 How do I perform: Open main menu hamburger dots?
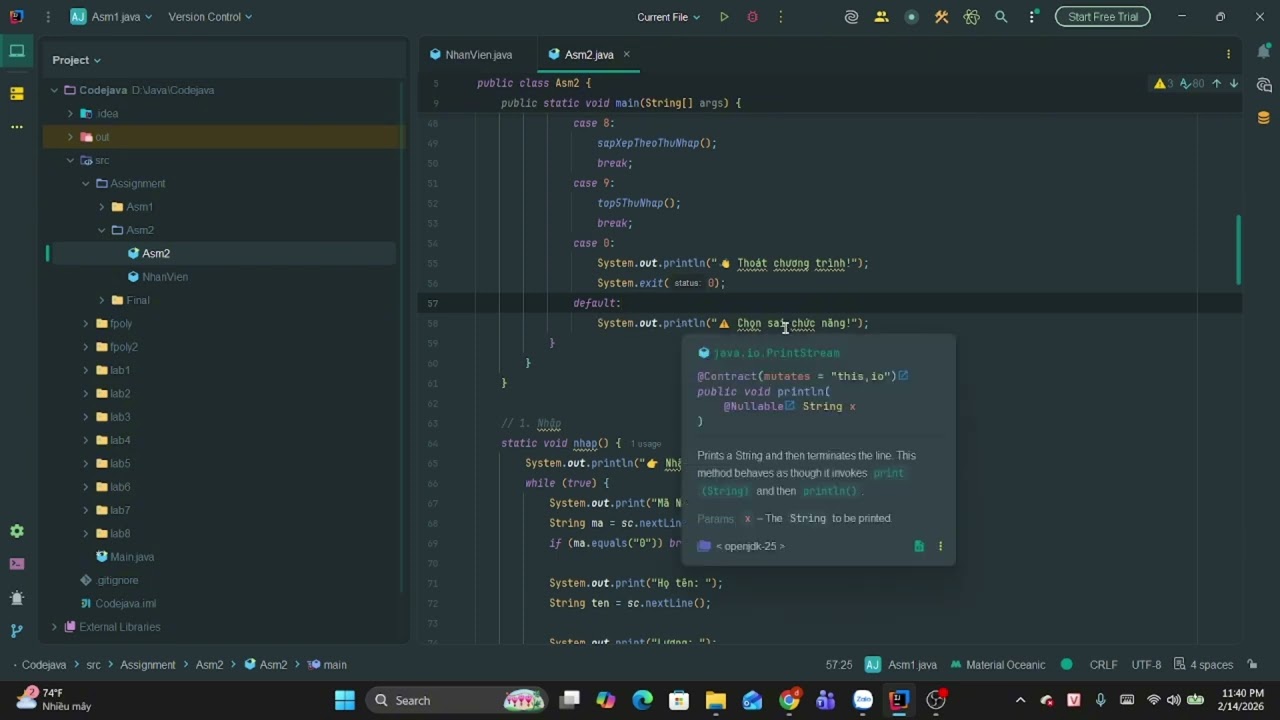click(47, 17)
